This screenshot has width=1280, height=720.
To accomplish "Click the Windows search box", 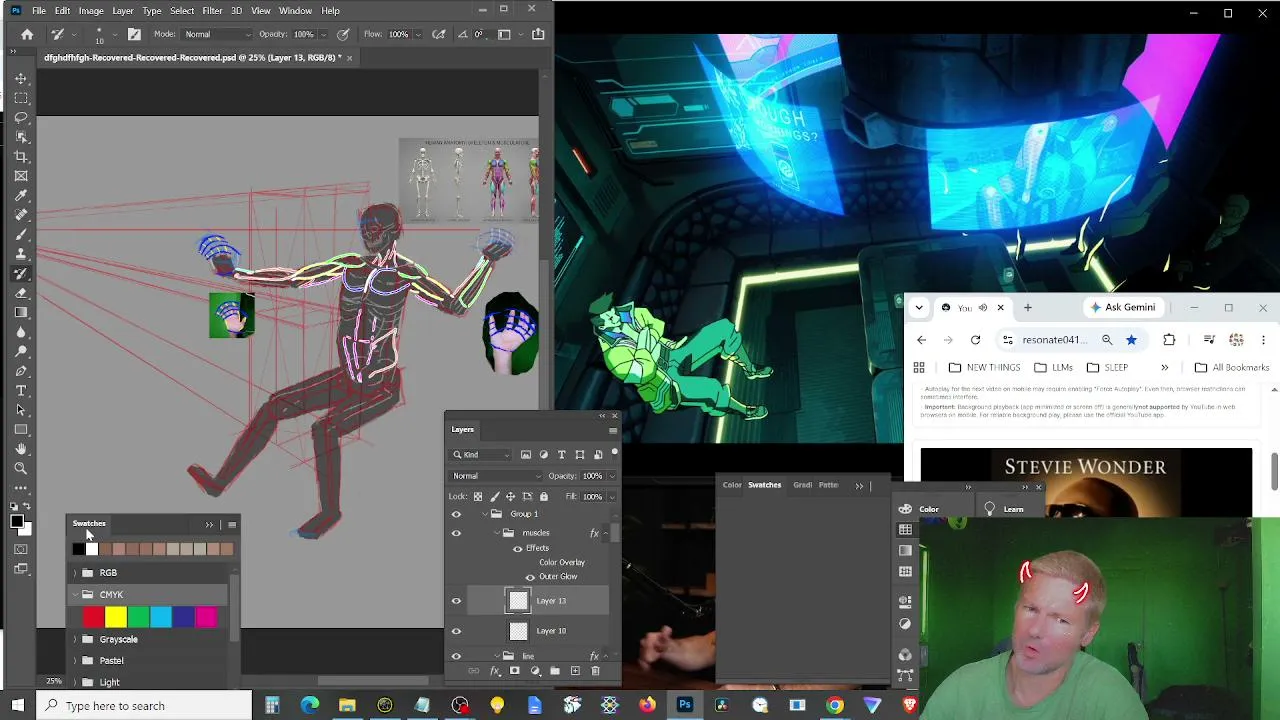I will coord(145,706).
